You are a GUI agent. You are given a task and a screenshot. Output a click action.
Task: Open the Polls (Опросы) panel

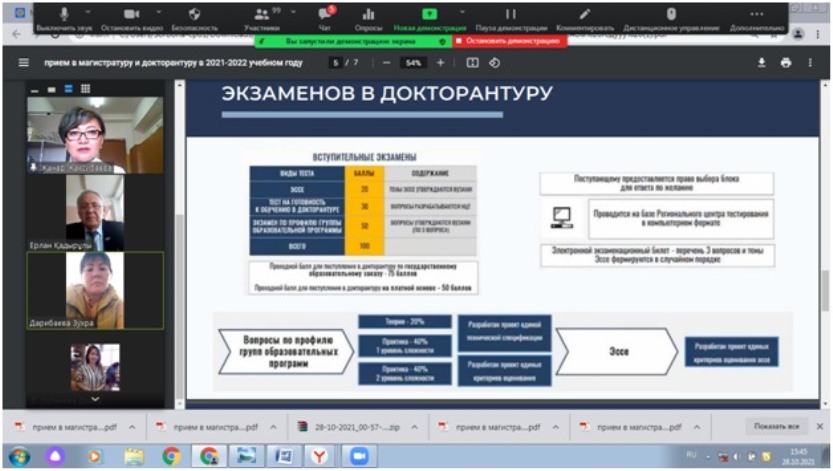coord(370,15)
